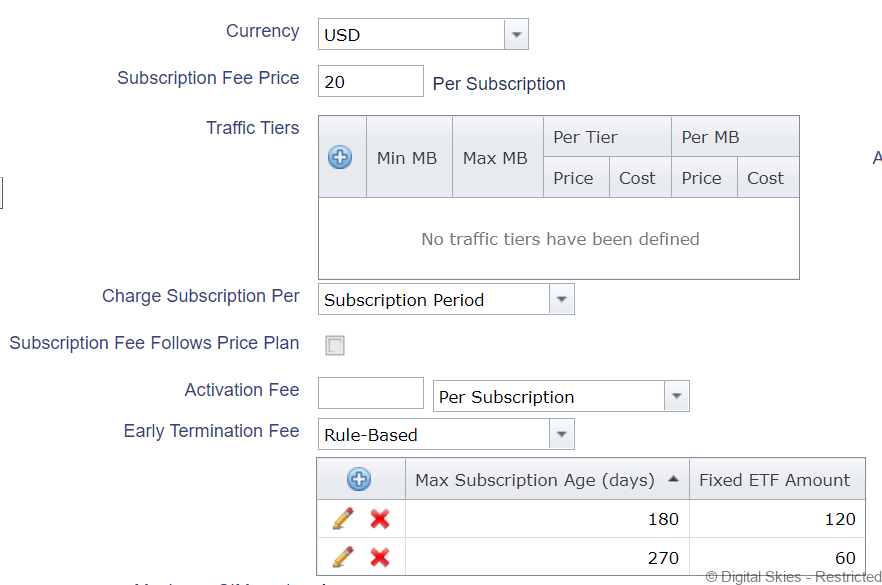
Task: Open the Early Termination Fee dropdown
Action: point(562,435)
